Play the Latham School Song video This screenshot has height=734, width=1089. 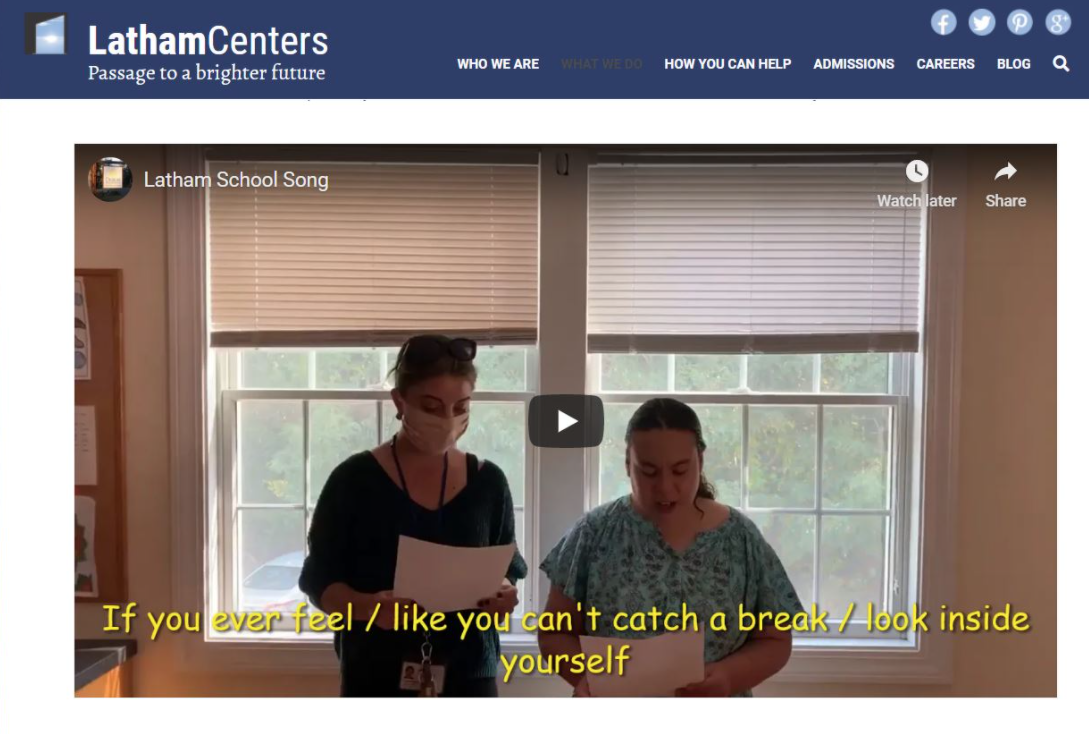565,421
